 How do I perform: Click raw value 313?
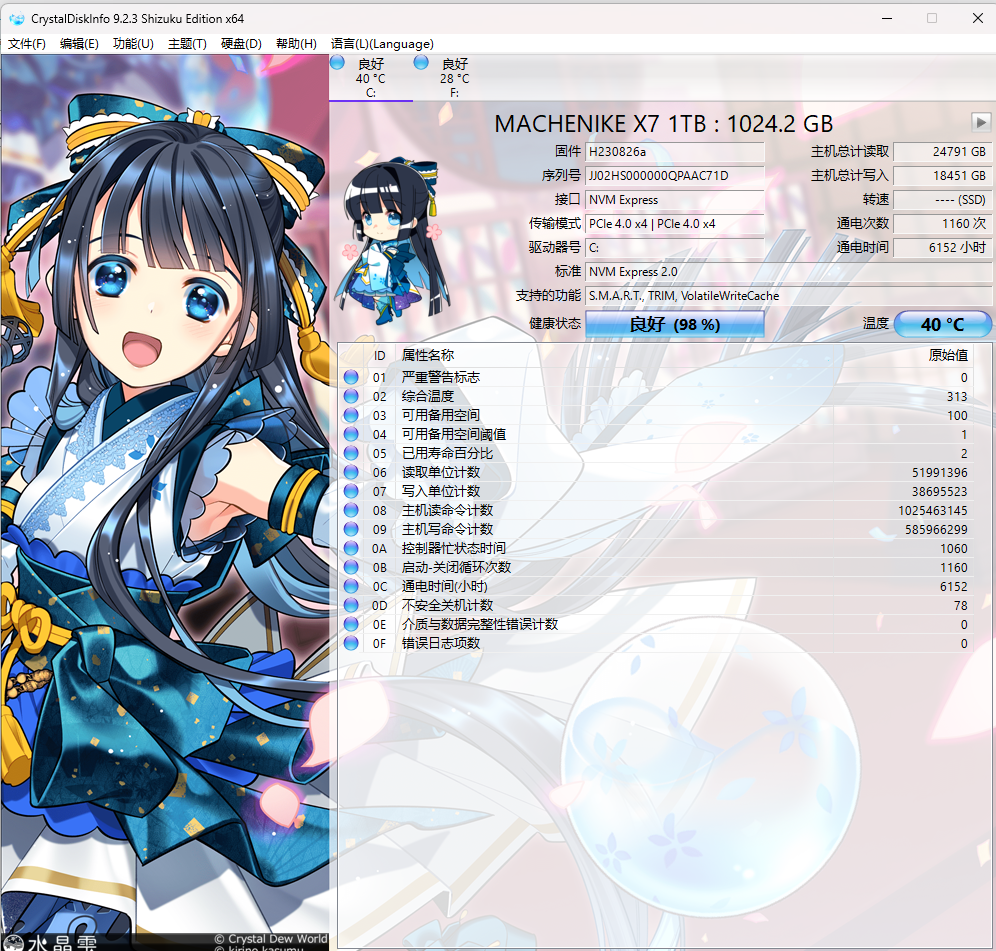click(957, 397)
